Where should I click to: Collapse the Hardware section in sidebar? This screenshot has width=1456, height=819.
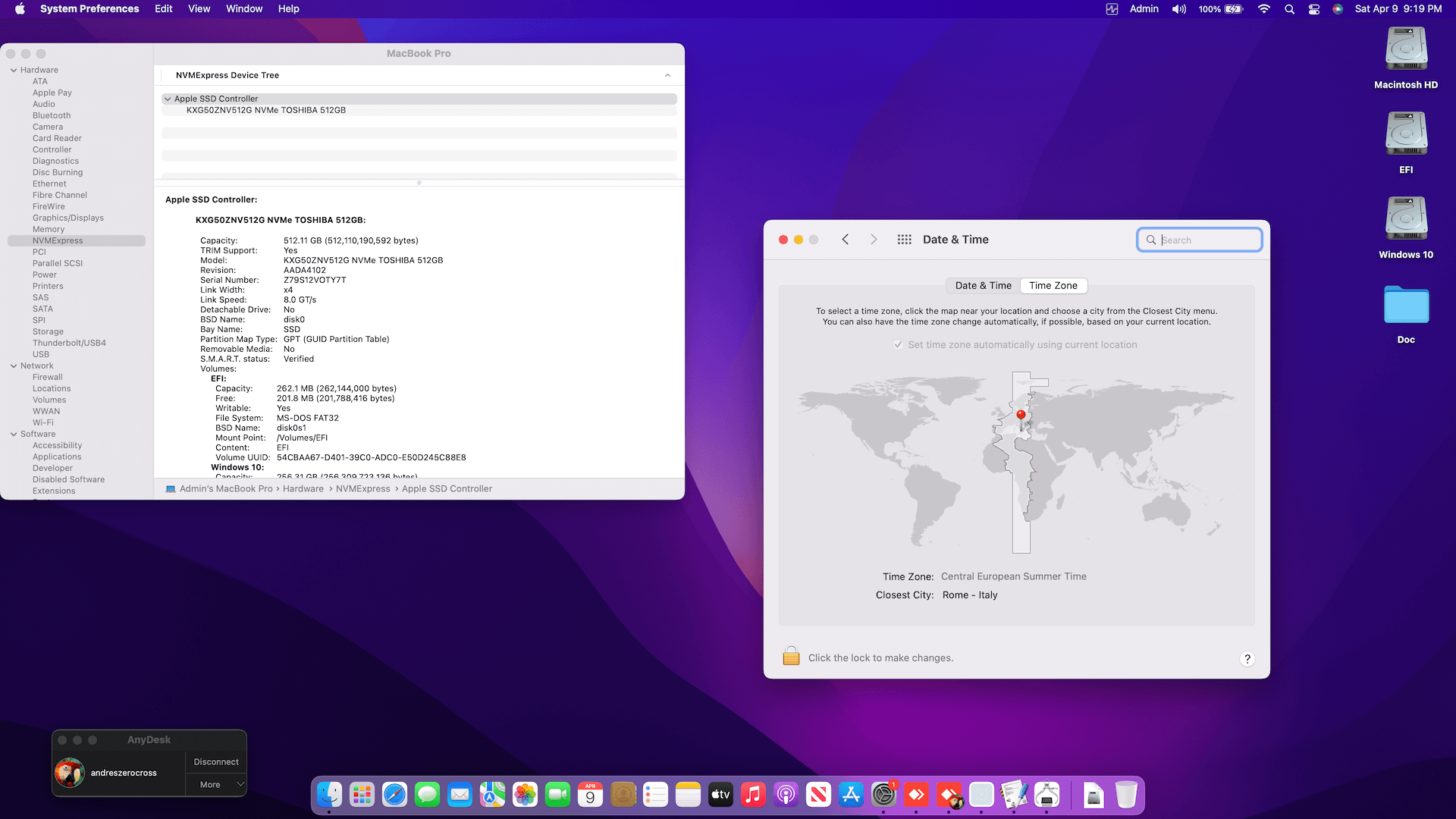tap(14, 71)
